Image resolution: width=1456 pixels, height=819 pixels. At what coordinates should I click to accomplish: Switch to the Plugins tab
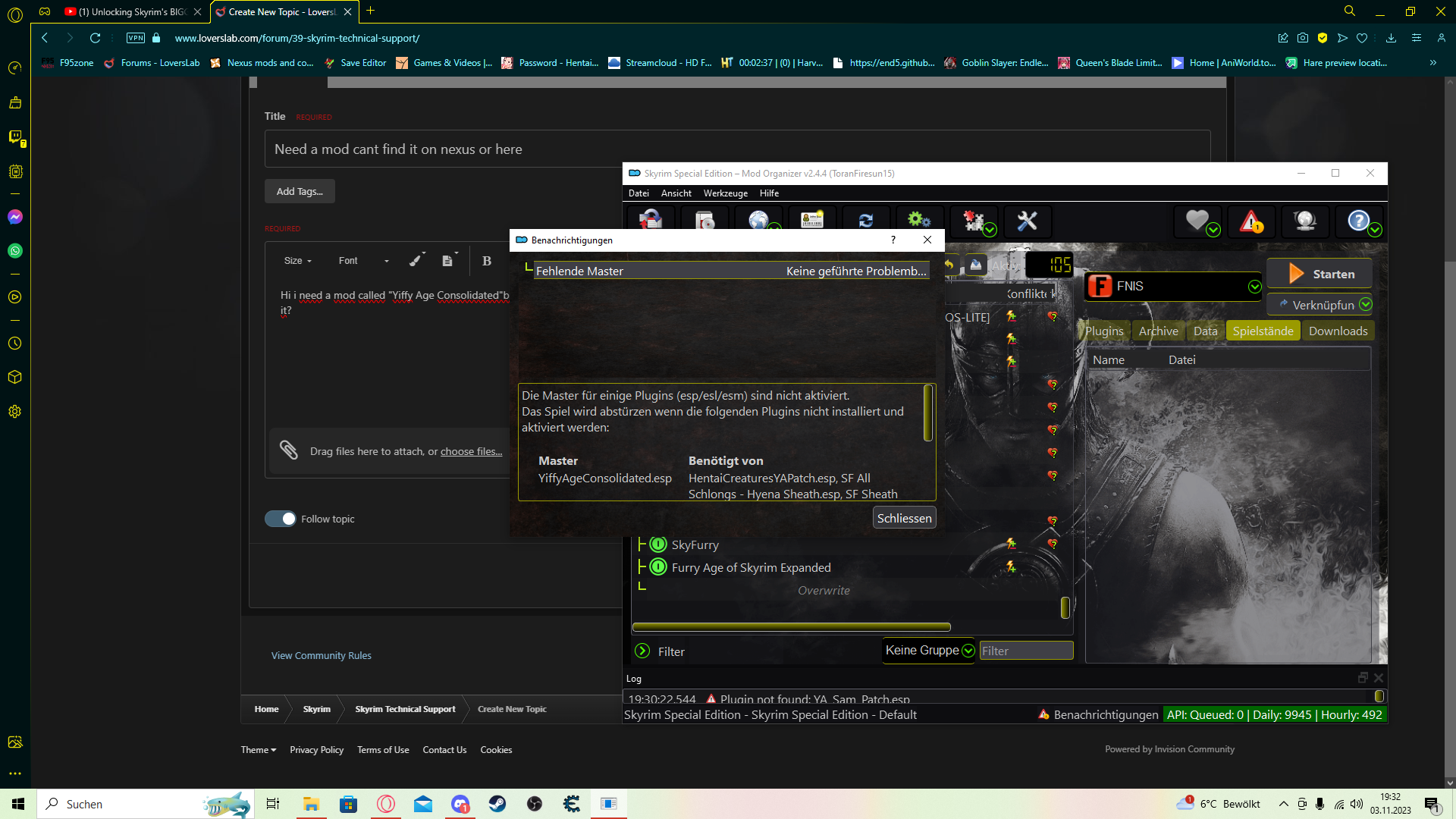tap(1104, 331)
